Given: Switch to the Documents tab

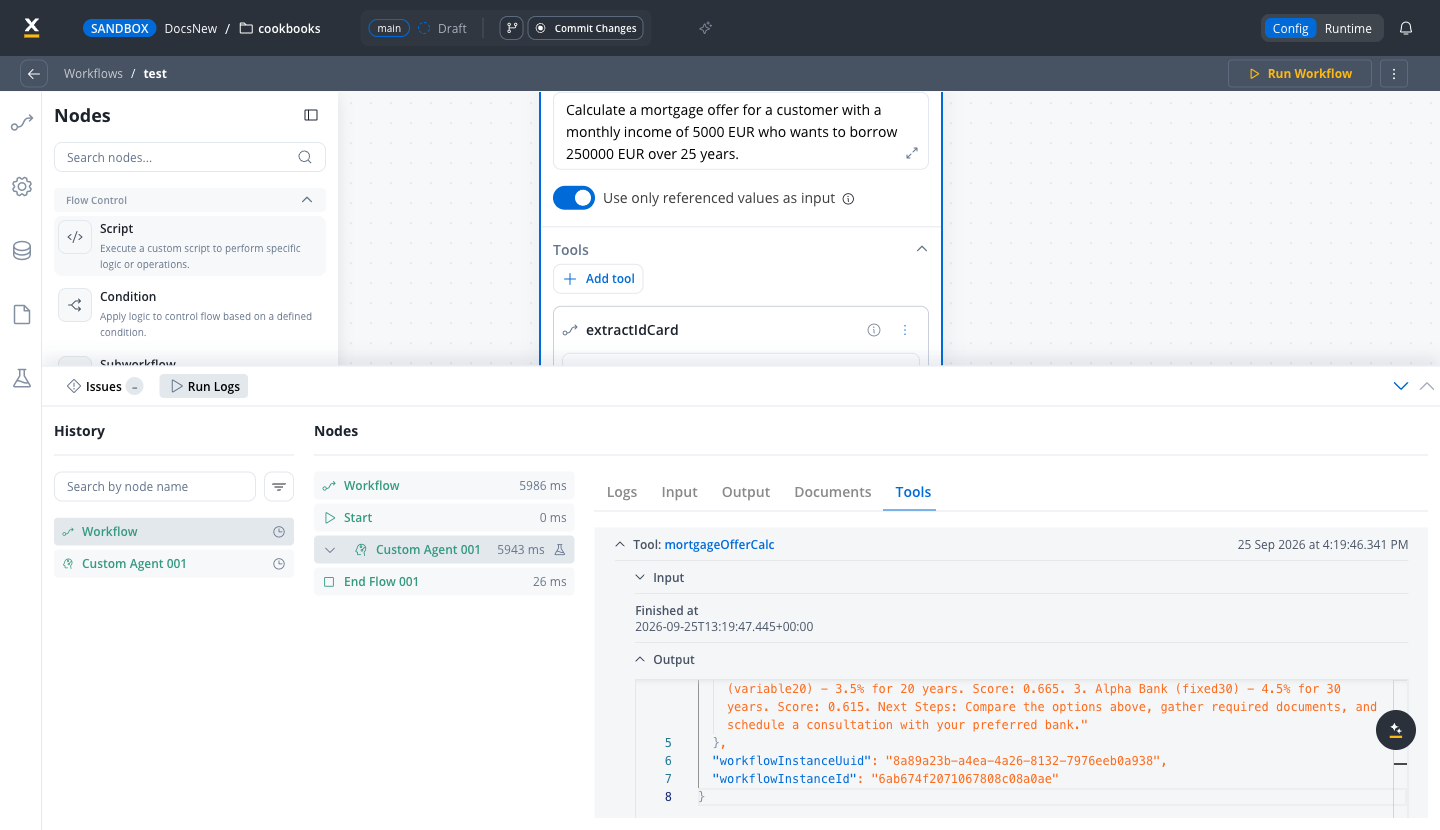Looking at the screenshot, I should [x=833, y=492].
